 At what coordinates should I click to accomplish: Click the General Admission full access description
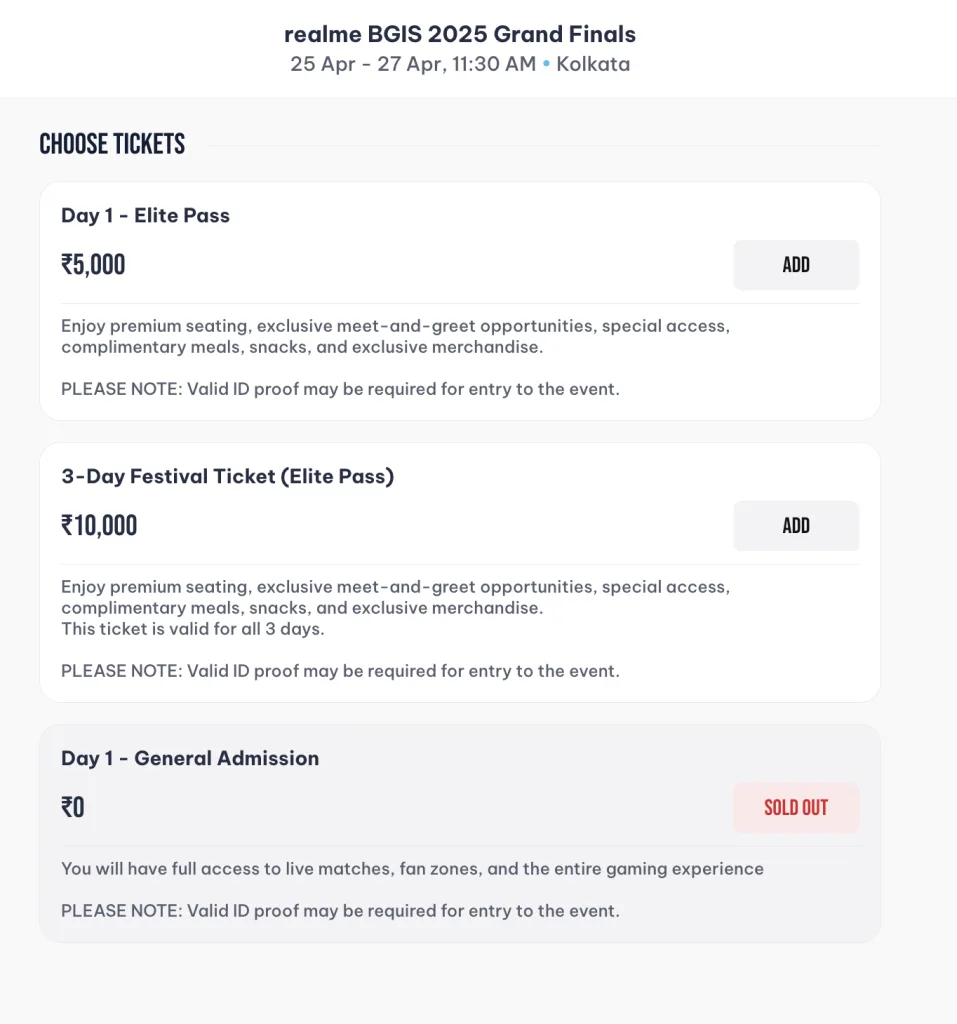tap(412, 869)
